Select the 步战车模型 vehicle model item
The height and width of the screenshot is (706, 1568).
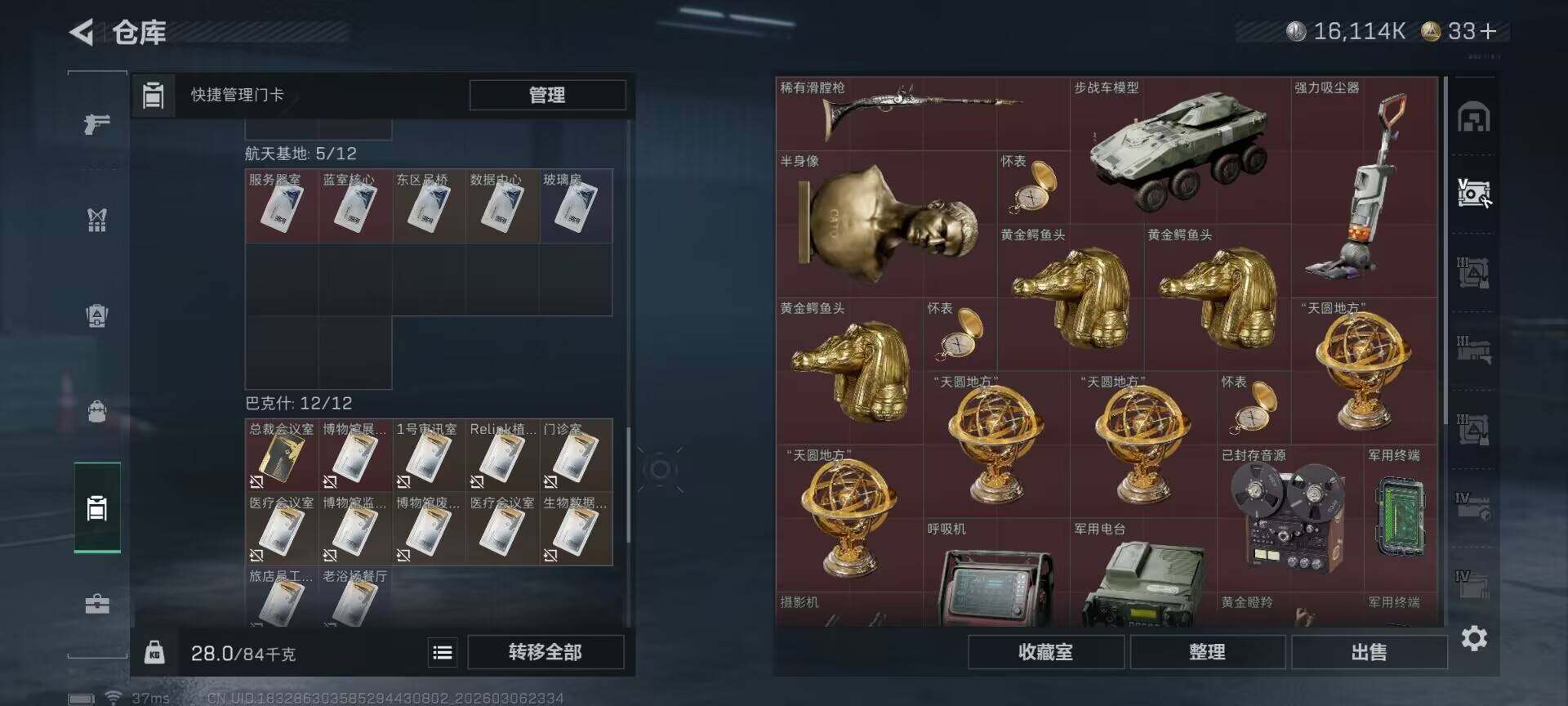1180,150
